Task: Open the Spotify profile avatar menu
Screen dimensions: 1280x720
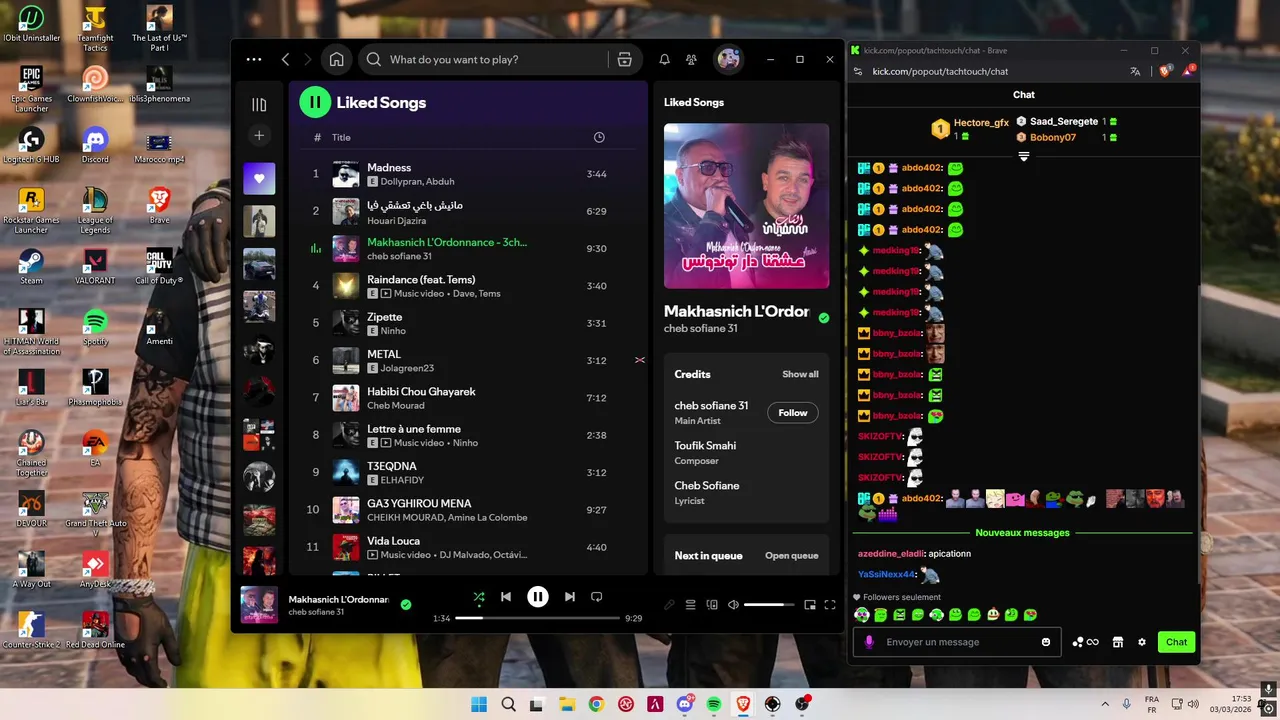Action: click(x=728, y=60)
